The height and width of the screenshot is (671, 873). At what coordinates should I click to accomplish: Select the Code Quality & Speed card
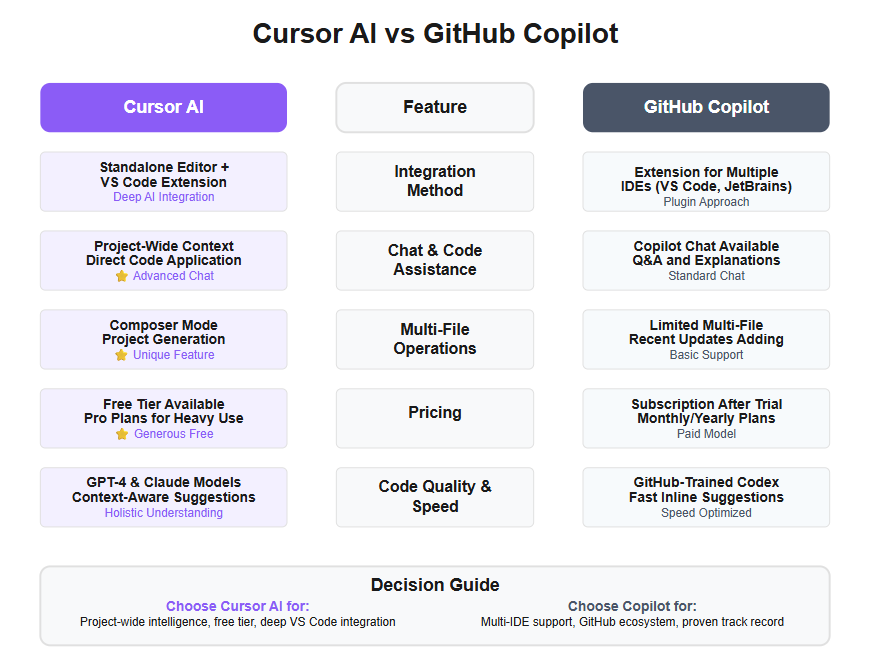[435, 497]
